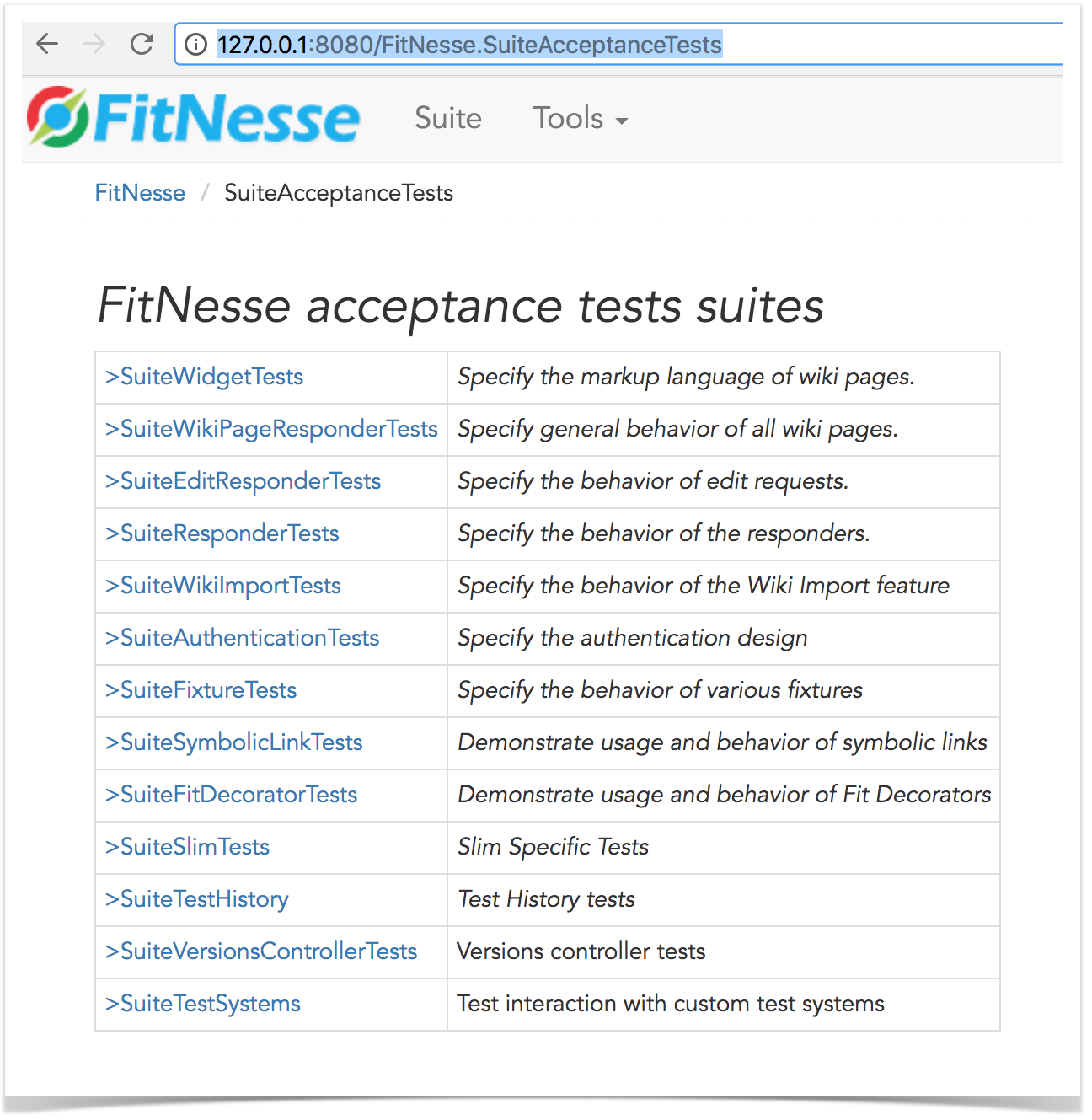Open the Tools dropdown menu
The height and width of the screenshot is (1120, 1092).
point(581,118)
